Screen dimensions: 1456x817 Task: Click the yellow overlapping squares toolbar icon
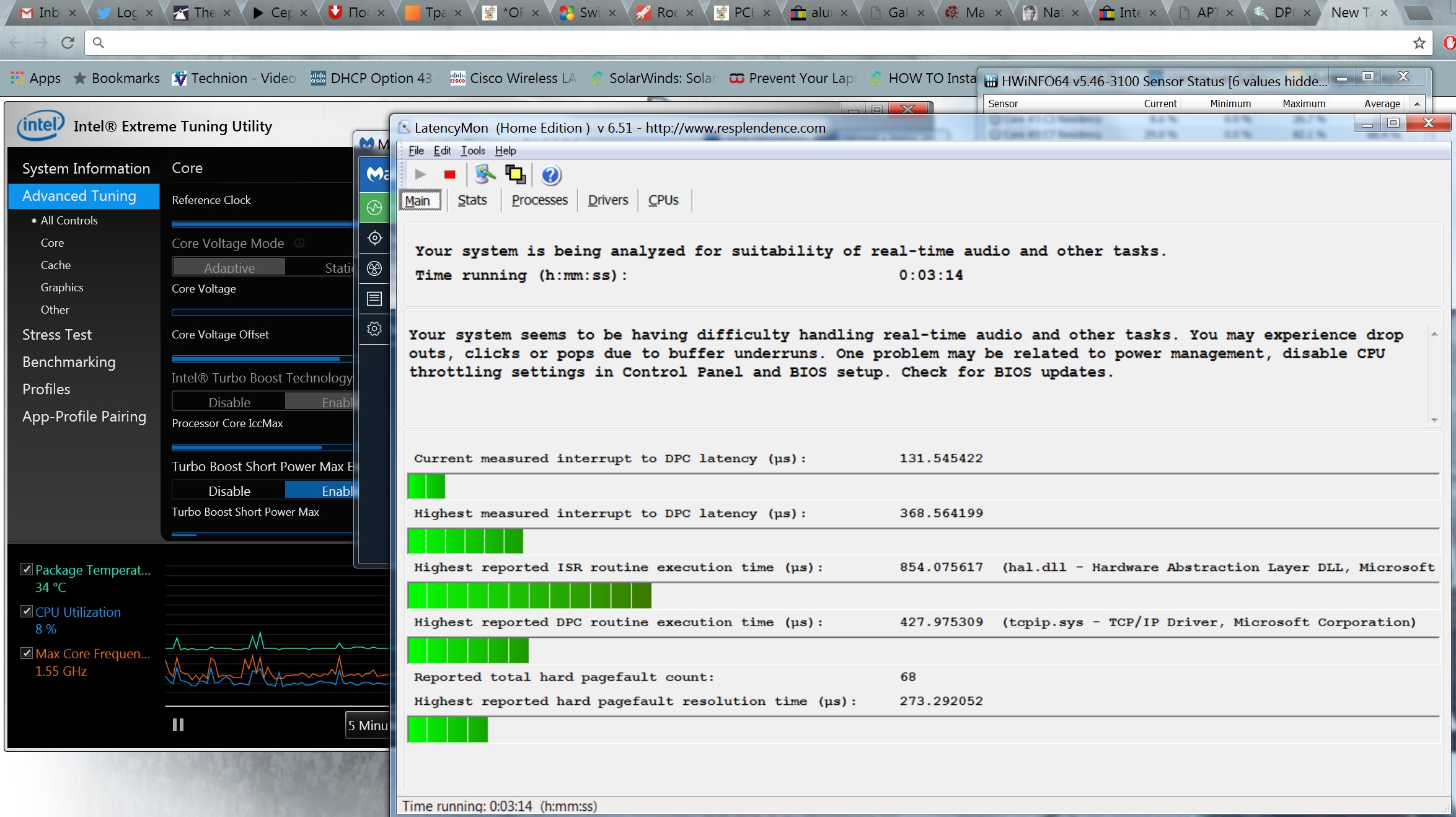[515, 175]
